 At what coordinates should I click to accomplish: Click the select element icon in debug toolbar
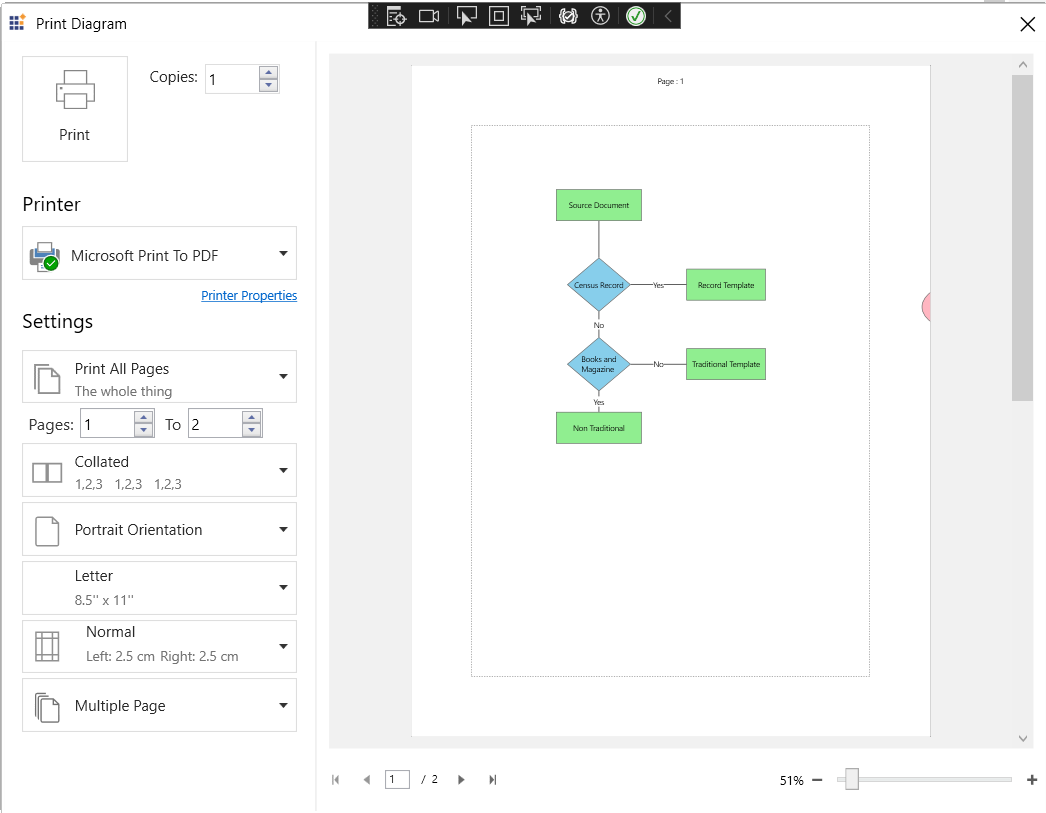coord(466,16)
